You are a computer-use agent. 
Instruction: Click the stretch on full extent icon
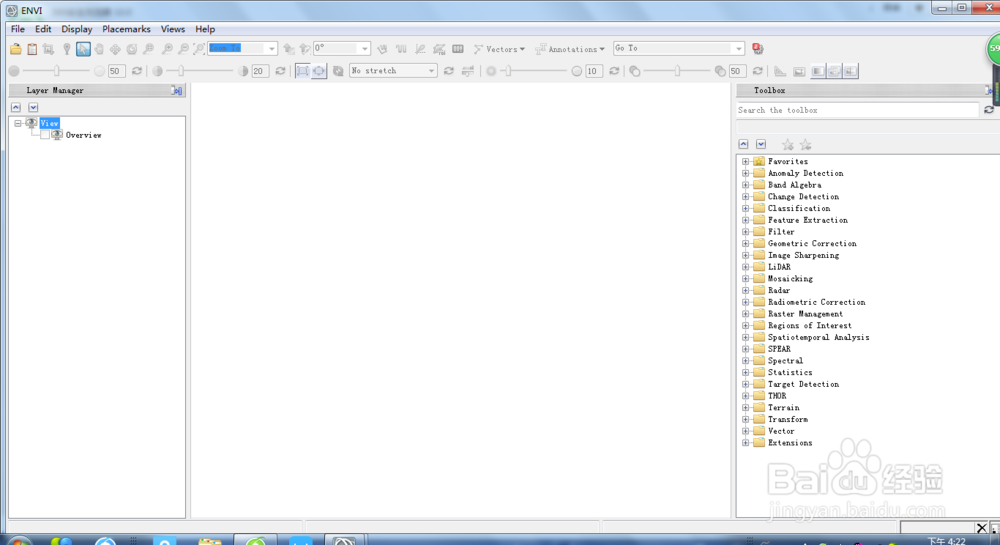coord(319,71)
